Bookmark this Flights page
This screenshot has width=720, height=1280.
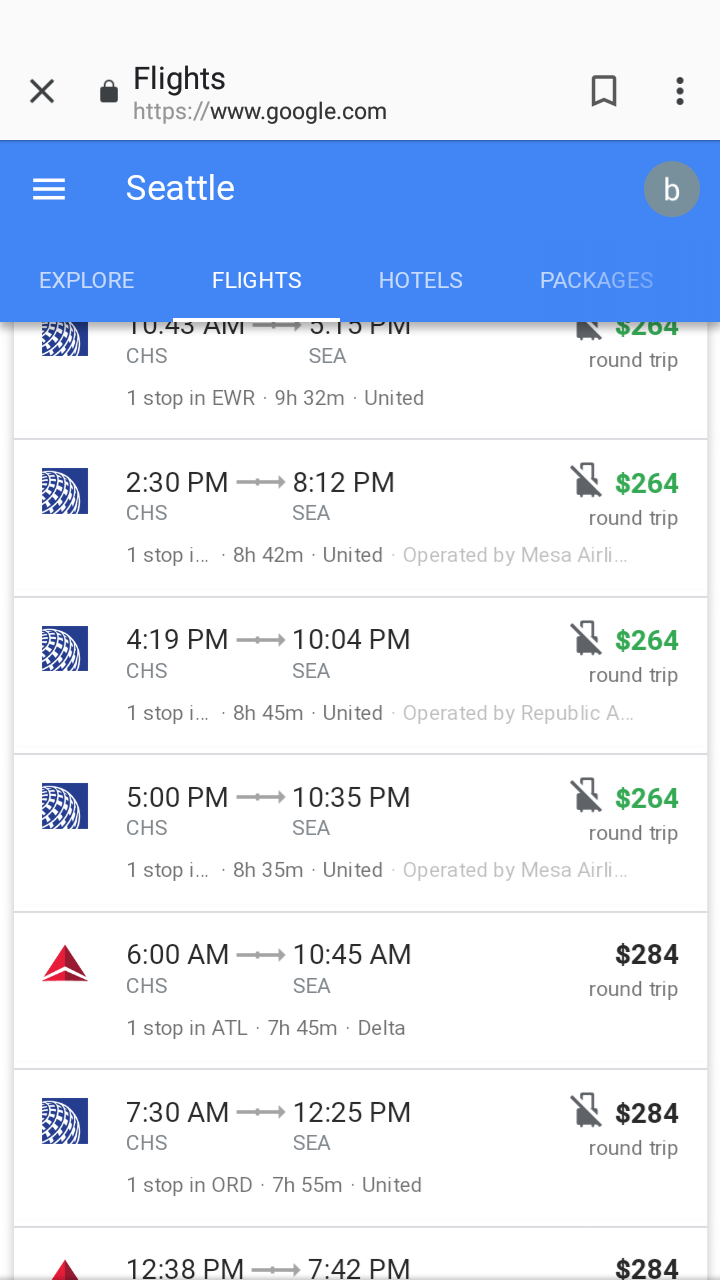[x=603, y=91]
